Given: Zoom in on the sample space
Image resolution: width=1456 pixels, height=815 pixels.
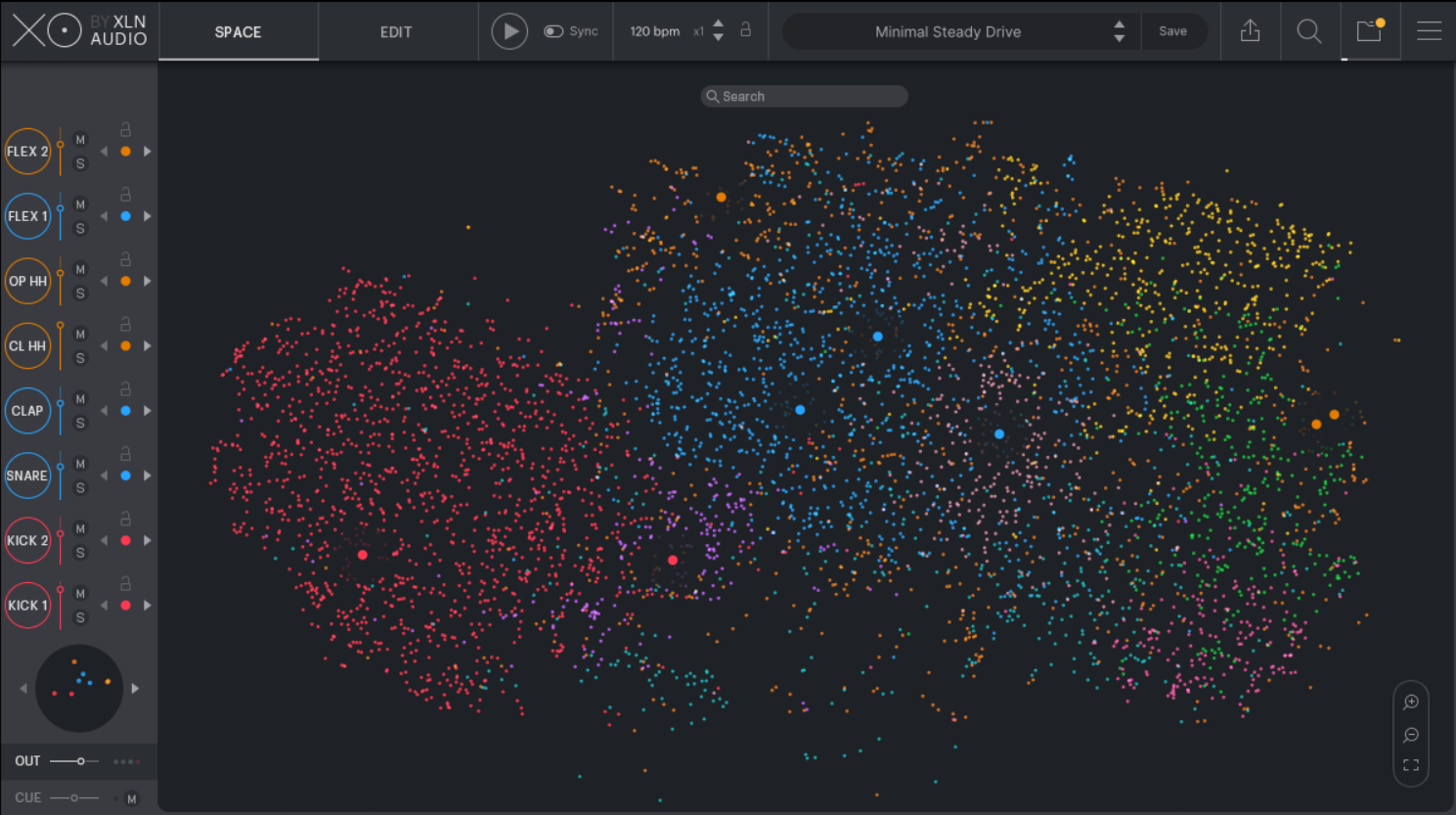Looking at the screenshot, I should pos(1411,702).
